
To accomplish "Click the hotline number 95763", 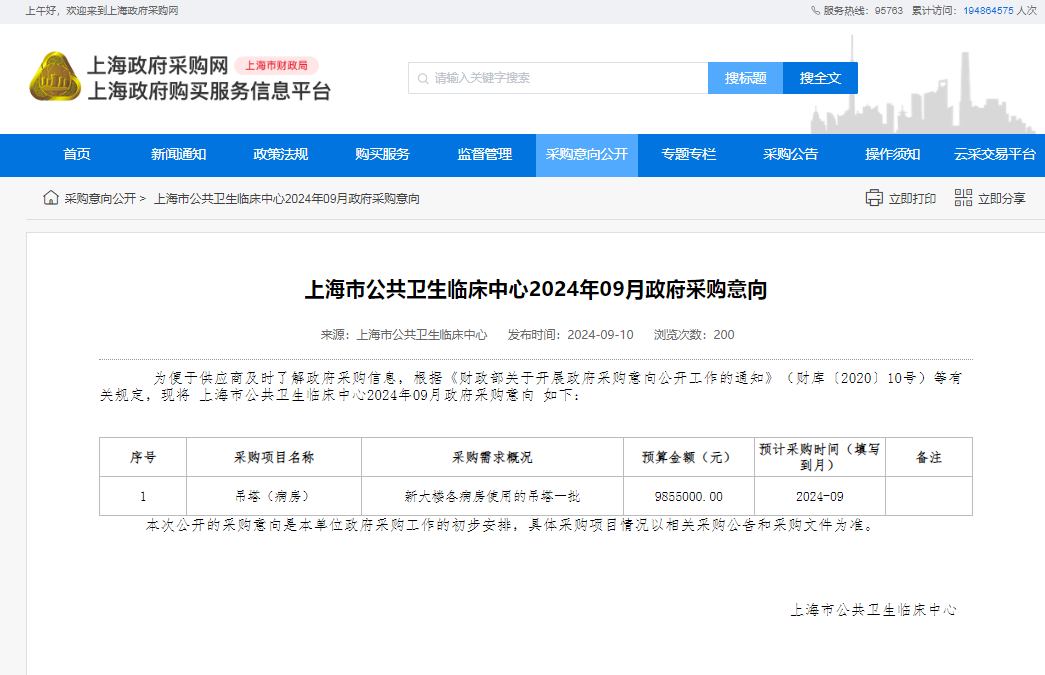I will coord(889,11).
